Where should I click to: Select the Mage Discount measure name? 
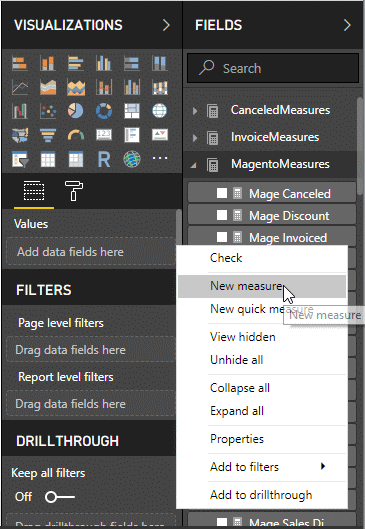289,216
